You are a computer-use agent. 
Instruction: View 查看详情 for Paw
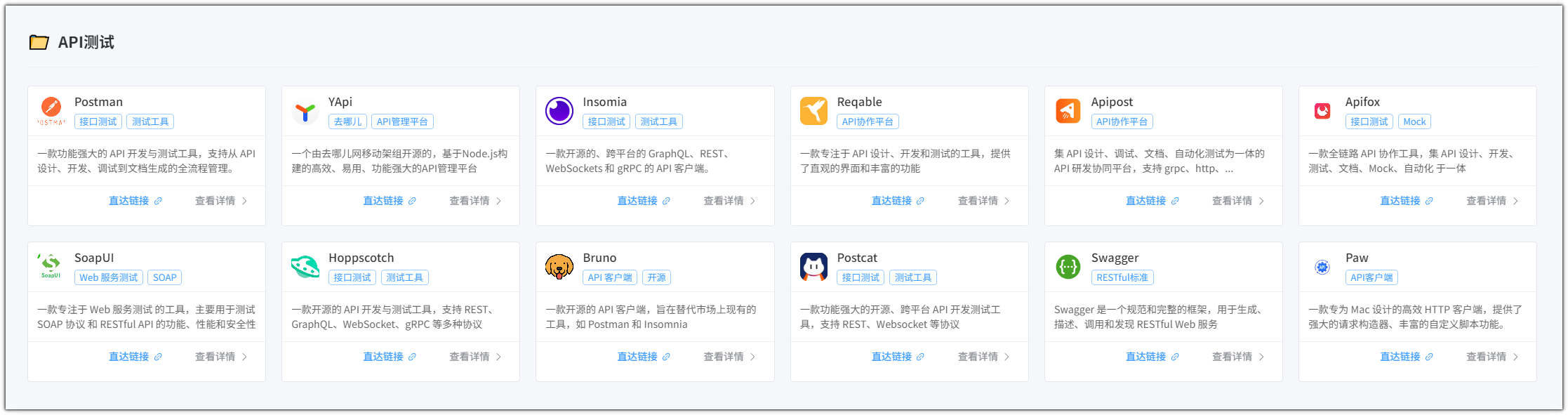click(1492, 357)
